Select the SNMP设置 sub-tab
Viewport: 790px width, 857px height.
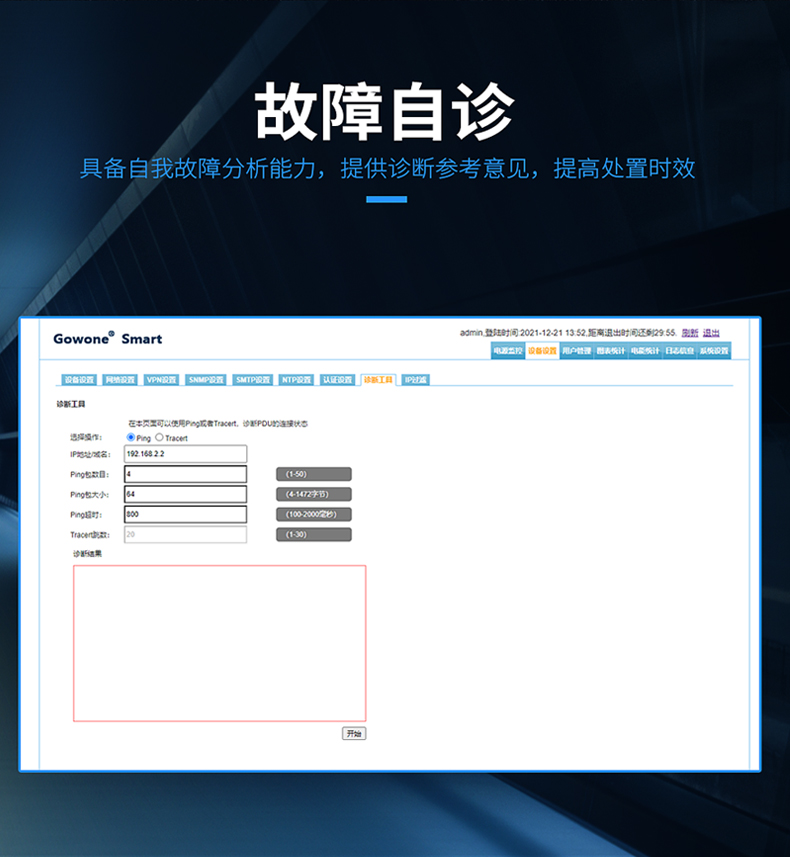206,380
